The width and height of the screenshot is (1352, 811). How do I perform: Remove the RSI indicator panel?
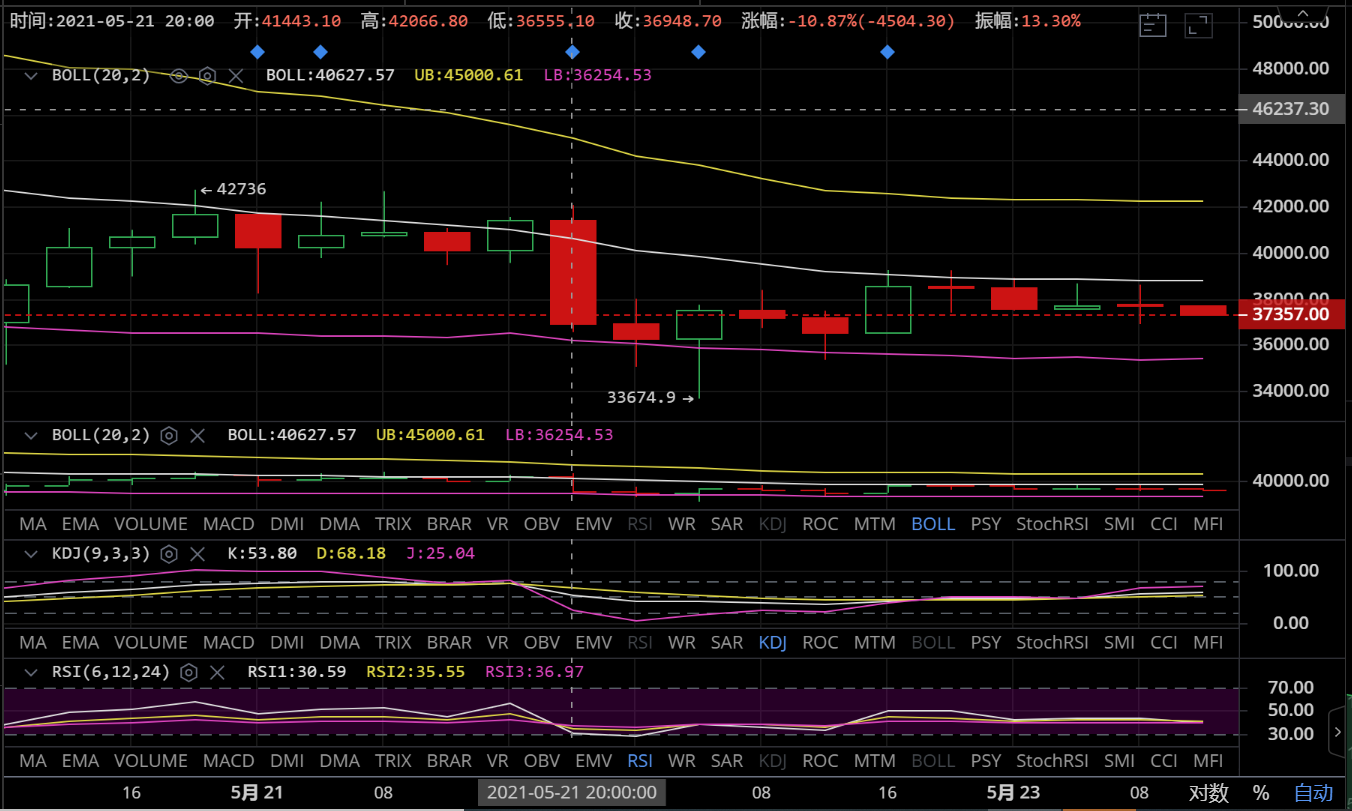(x=217, y=672)
